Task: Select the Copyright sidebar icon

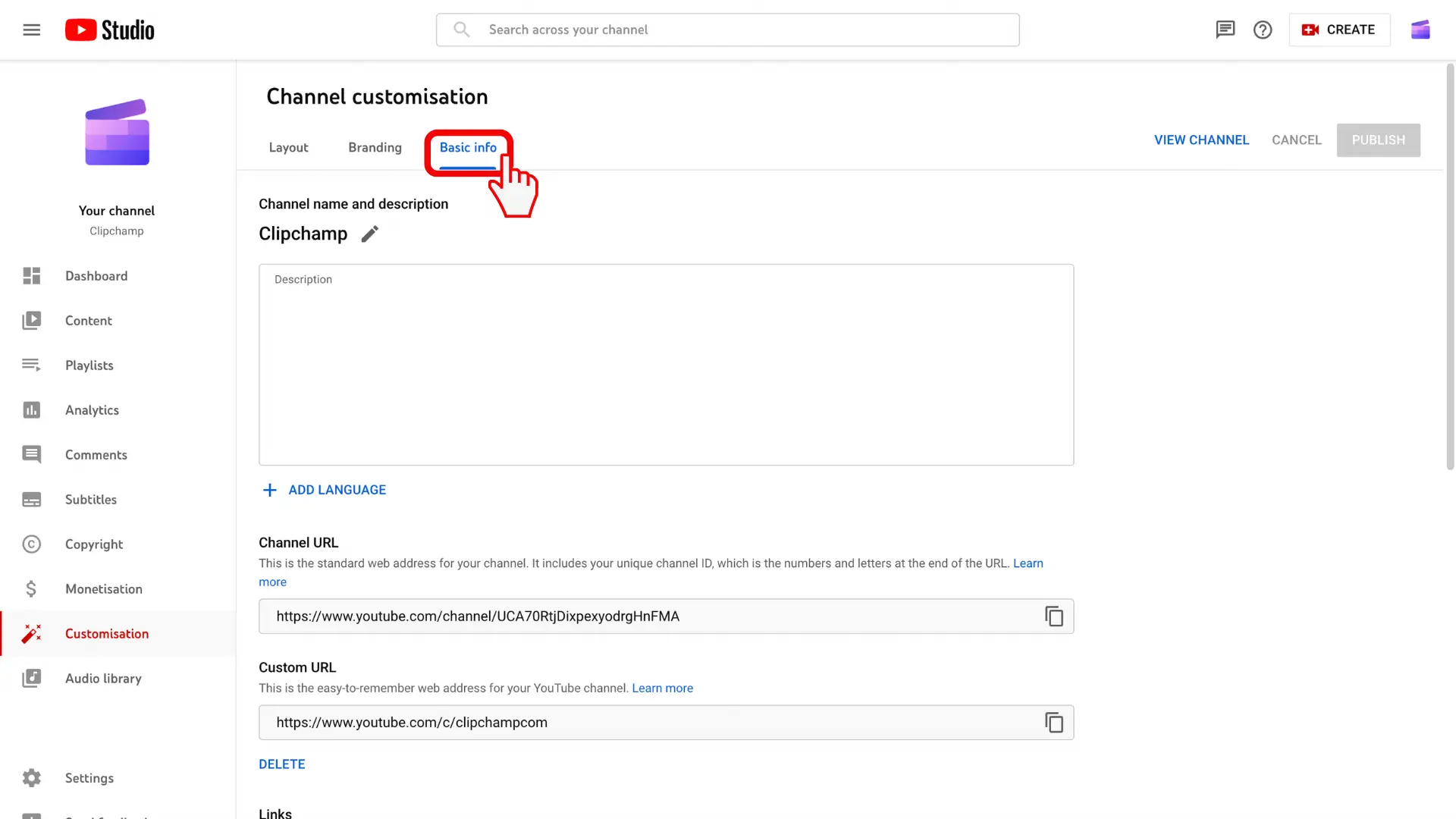Action: 31,544
